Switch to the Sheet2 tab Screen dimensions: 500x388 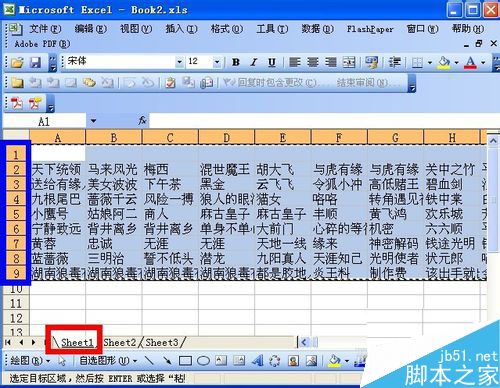coord(120,342)
